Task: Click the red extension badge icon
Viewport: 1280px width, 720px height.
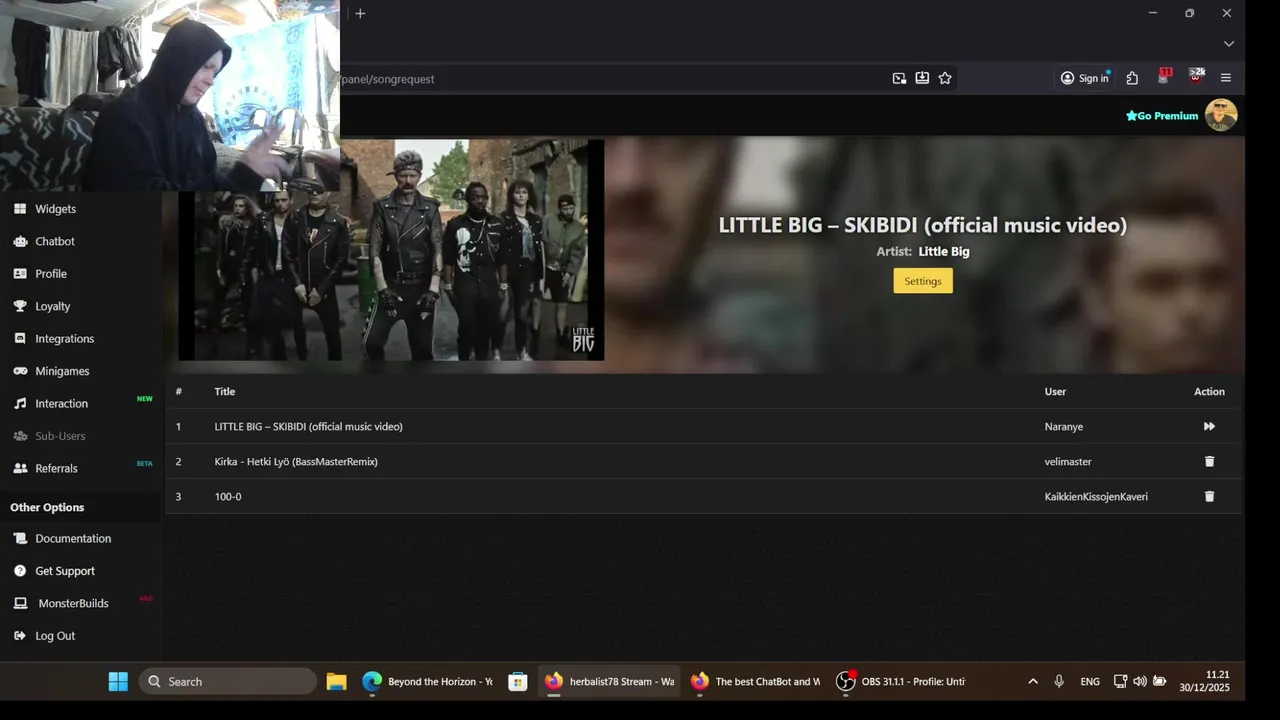Action: pos(1164,76)
